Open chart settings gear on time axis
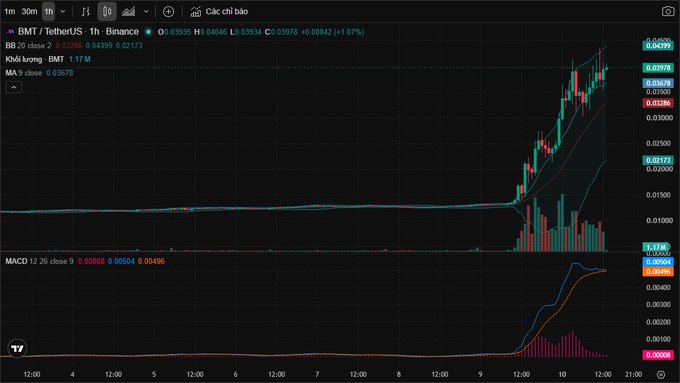Viewport: 680px width, 383px height. [x=660, y=374]
